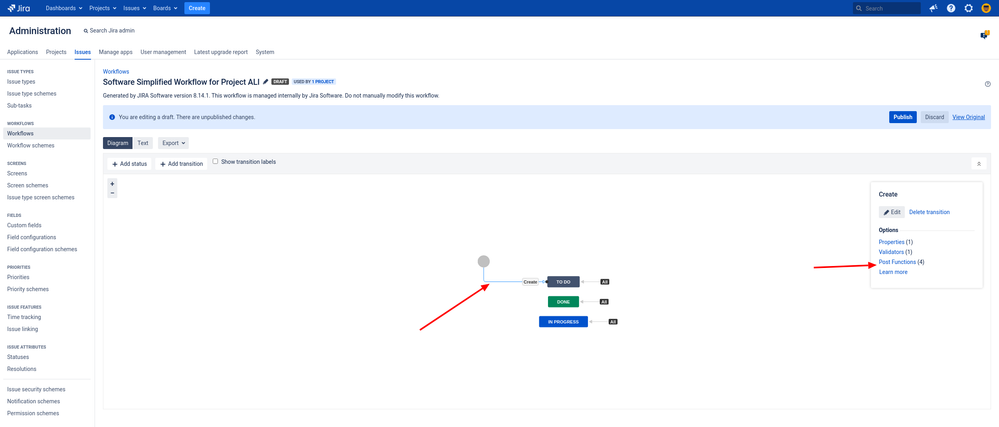Switch to Diagram view

[x=118, y=143]
